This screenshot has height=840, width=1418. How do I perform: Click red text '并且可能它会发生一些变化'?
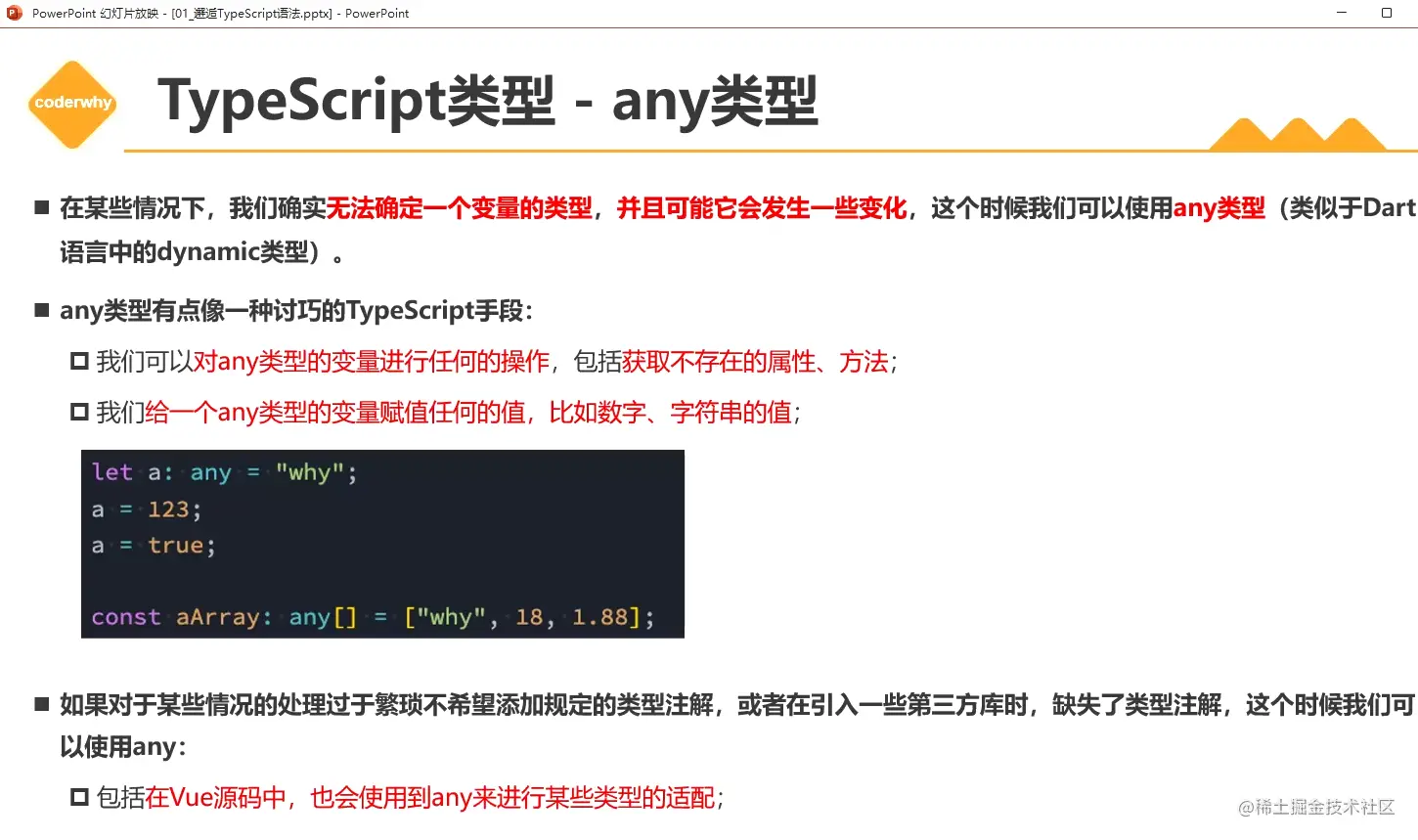coord(762,208)
